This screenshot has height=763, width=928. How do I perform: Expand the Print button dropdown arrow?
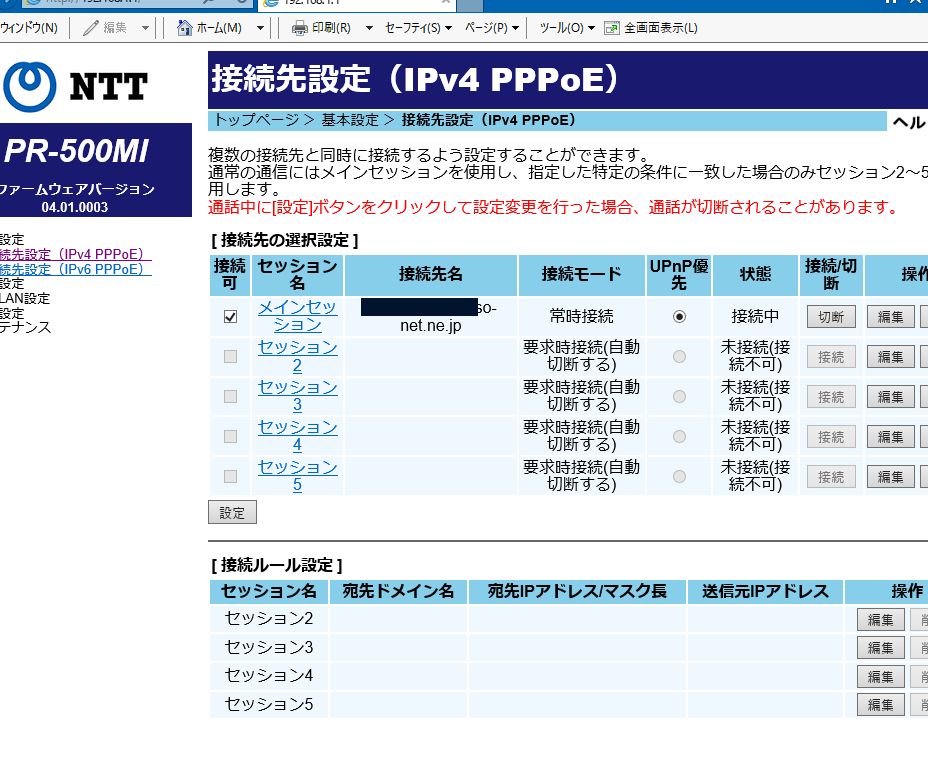coord(369,28)
